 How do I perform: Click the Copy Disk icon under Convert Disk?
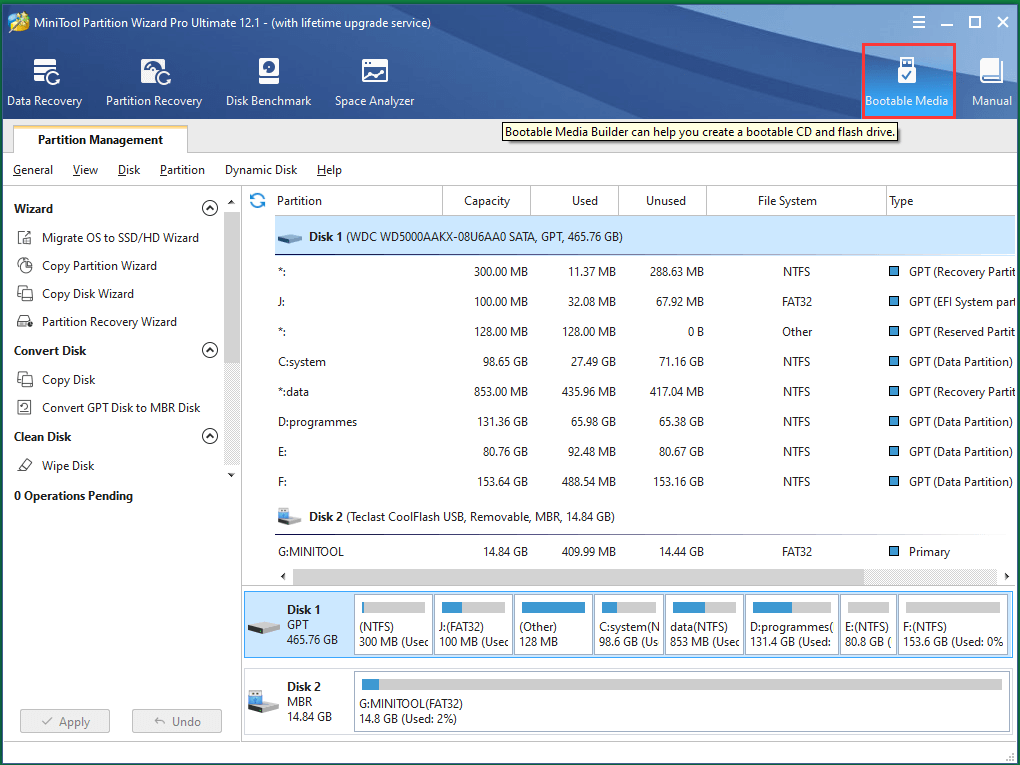(24, 379)
